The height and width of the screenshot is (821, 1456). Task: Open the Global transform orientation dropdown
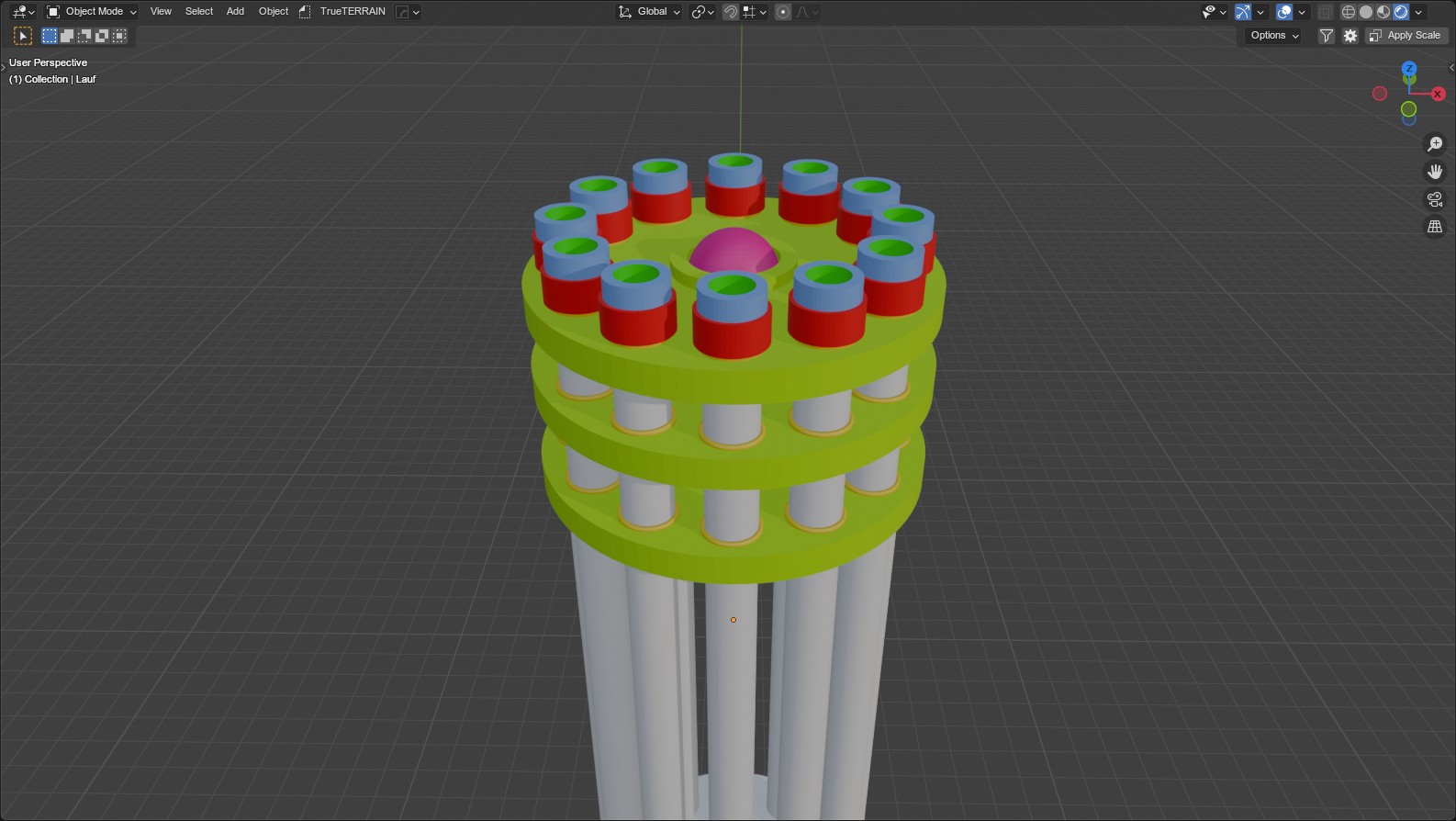(649, 12)
